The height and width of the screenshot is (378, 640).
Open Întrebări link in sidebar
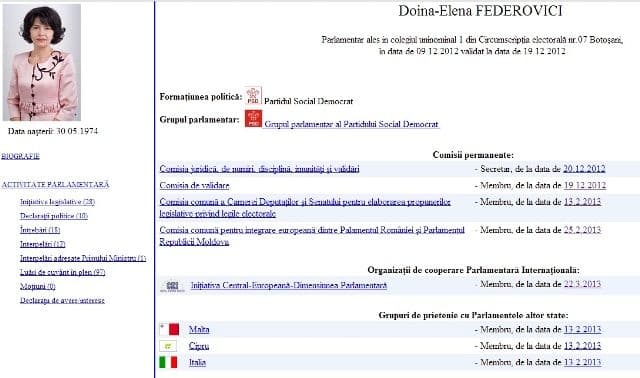(40, 230)
